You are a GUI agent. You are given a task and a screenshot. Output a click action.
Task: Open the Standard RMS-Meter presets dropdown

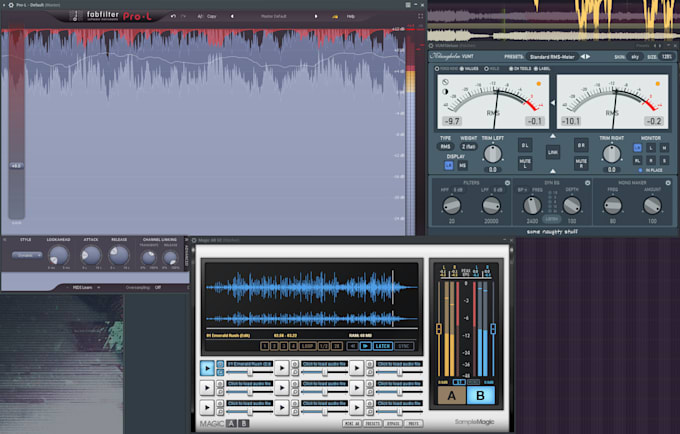pos(552,57)
